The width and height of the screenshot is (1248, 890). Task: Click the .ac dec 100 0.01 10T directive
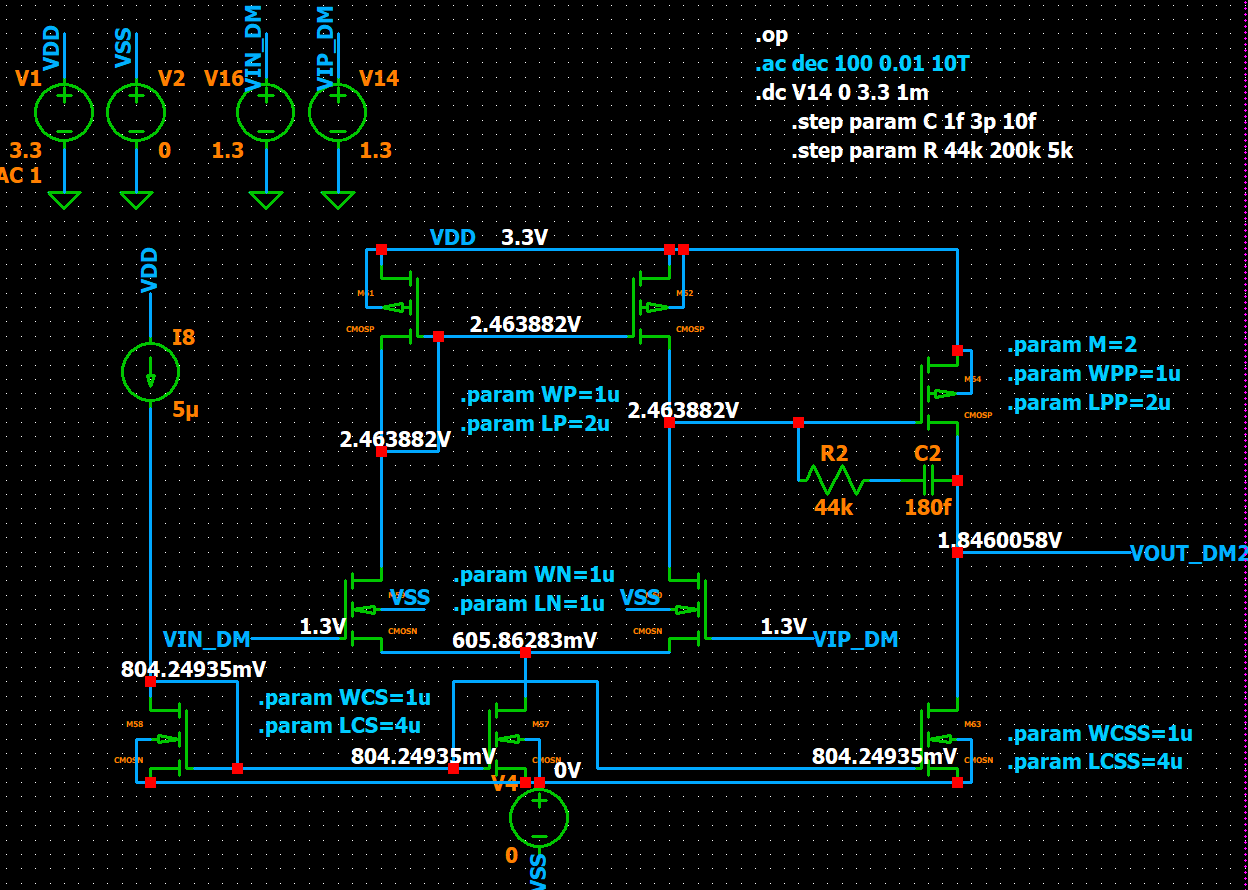click(x=861, y=65)
